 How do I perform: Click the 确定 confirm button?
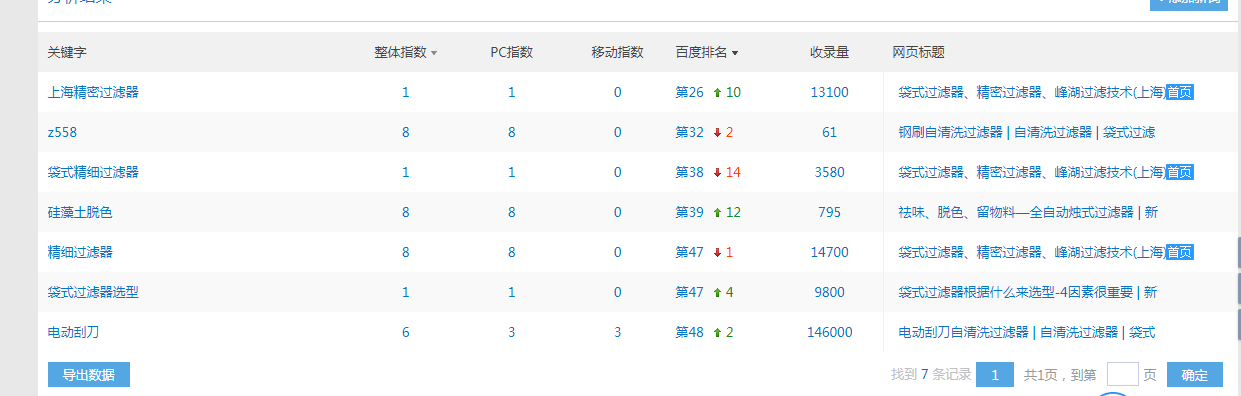1195,375
